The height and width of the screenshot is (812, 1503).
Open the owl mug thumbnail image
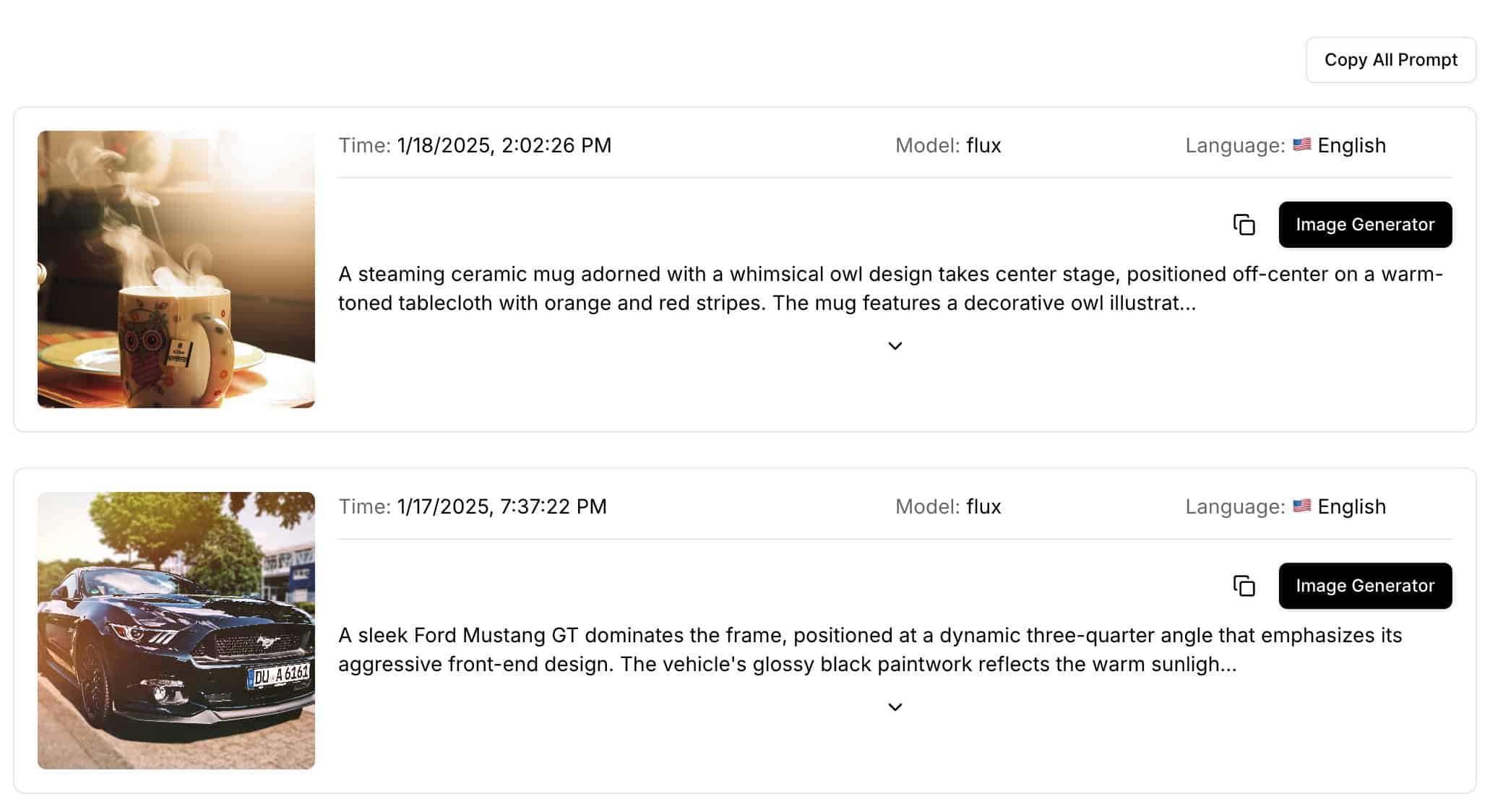point(176,269)
